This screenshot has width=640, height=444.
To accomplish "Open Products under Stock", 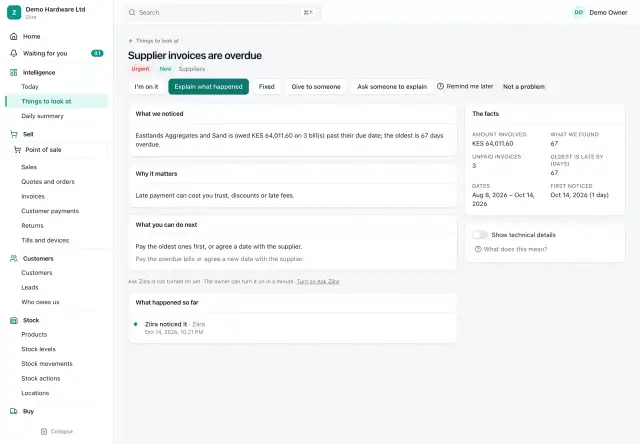I will [x=34, y=335].
